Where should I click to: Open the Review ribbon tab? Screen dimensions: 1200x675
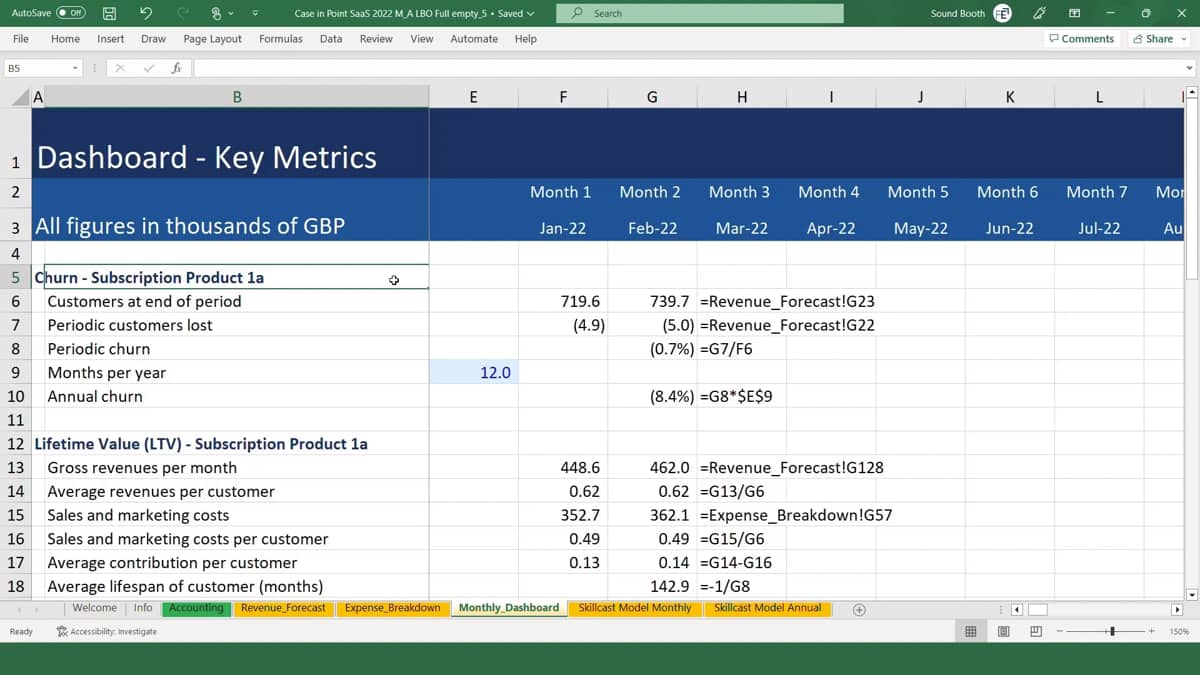click(376, 39)
